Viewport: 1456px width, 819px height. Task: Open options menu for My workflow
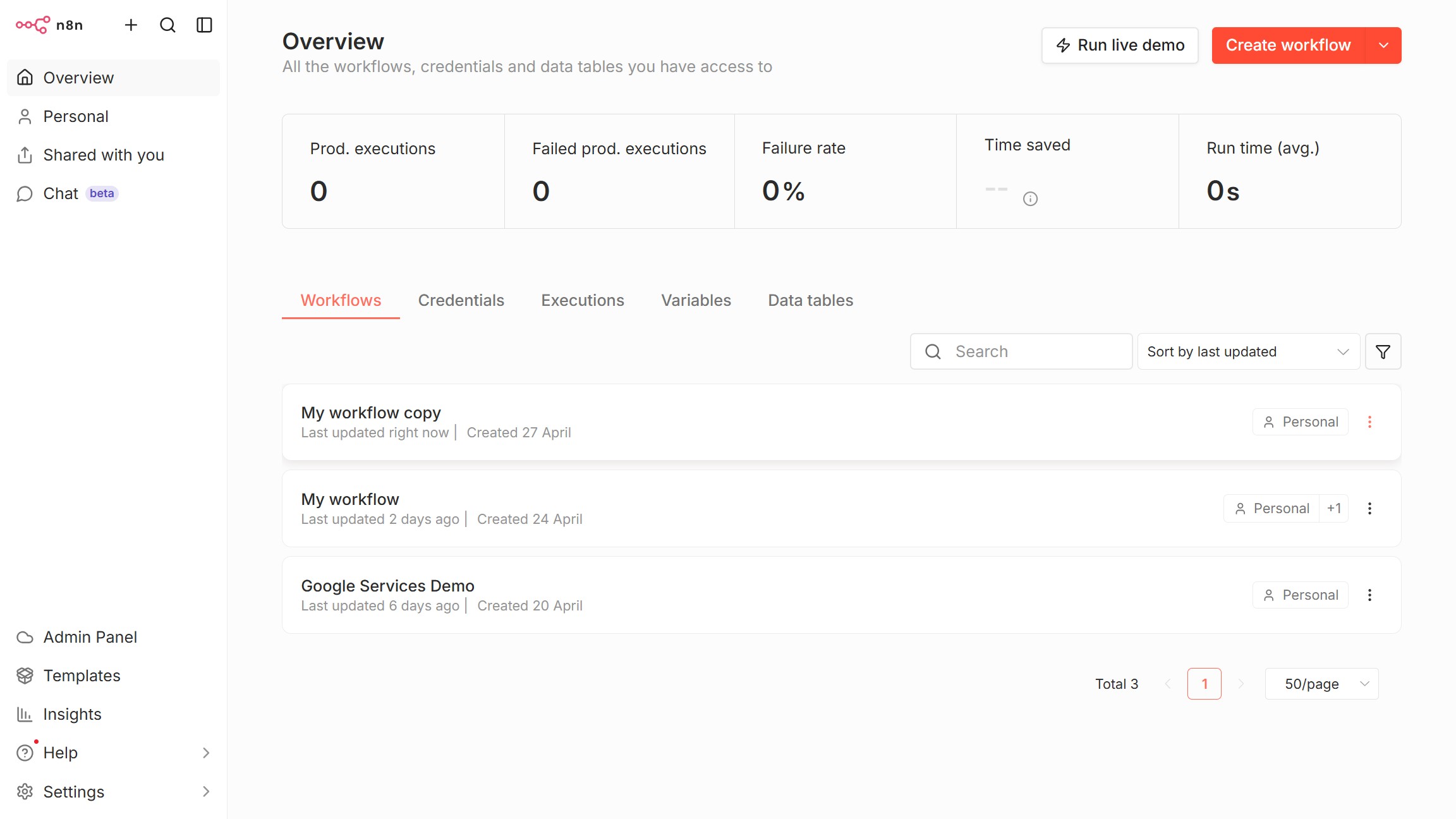tap(1369, 509)
